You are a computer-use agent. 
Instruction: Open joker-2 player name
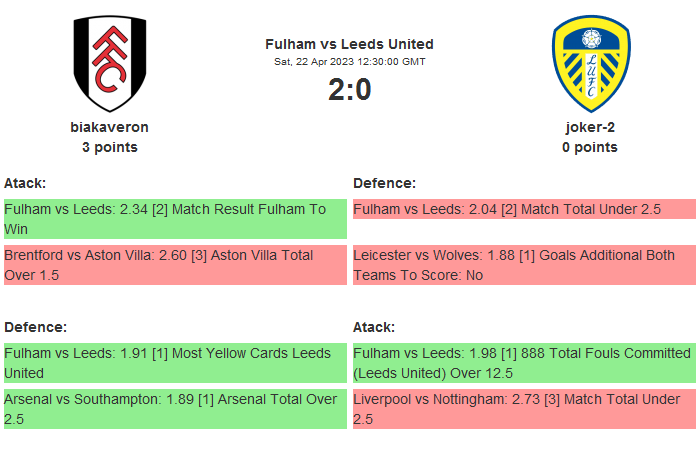pos(590,127)
